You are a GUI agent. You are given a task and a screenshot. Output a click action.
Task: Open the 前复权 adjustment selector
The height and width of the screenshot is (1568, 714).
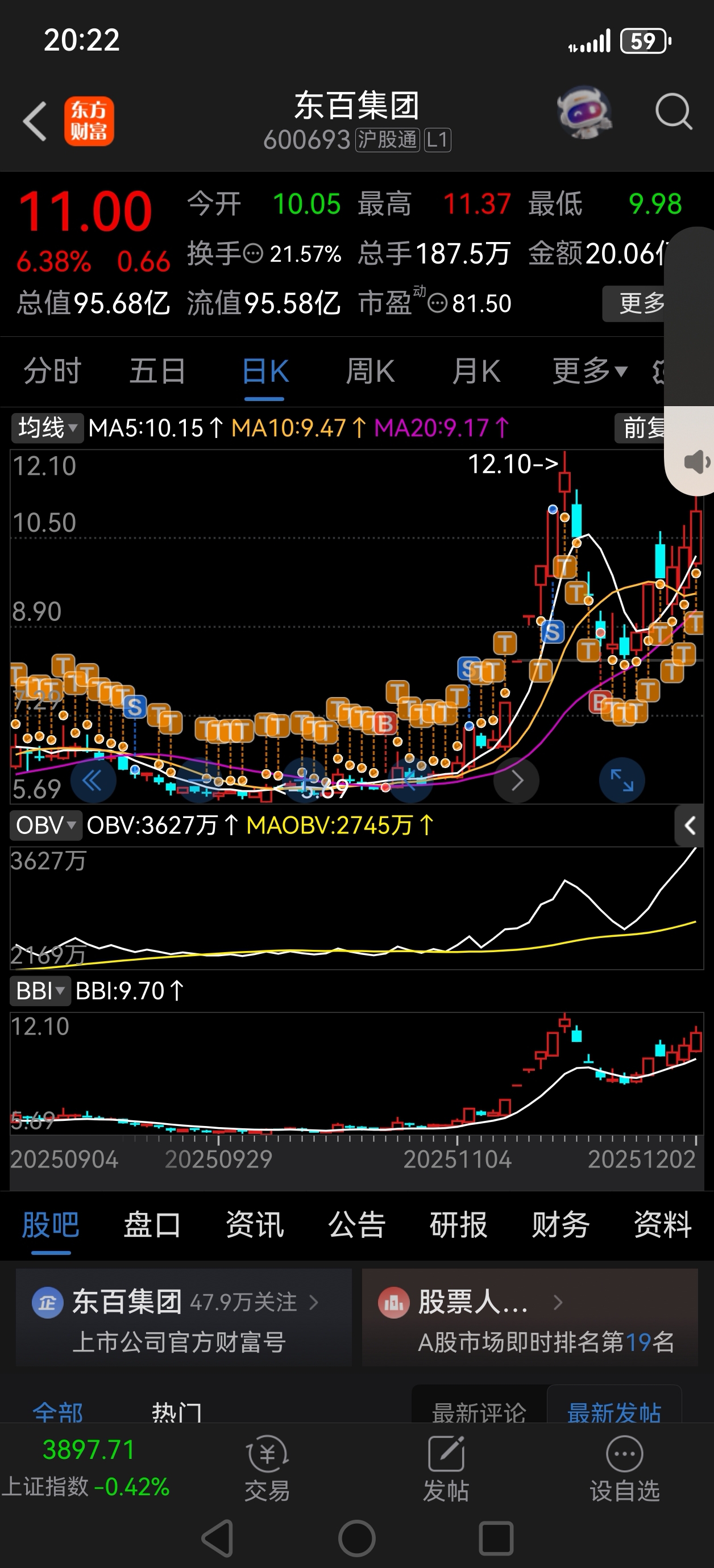pyautogui.click(x=640, y=428)
